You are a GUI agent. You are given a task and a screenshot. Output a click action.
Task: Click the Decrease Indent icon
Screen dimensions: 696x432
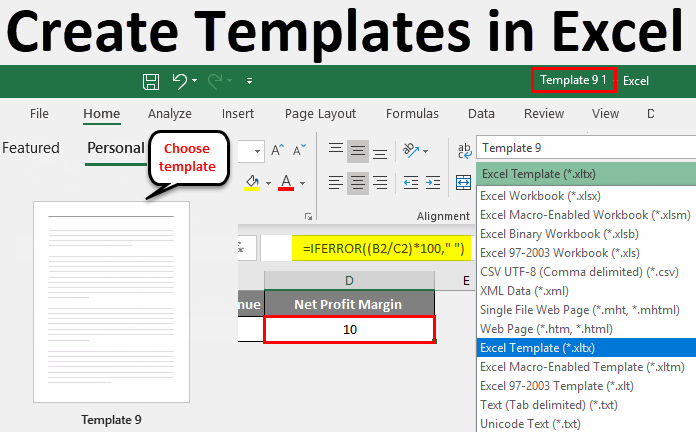[x=411, y=182]
